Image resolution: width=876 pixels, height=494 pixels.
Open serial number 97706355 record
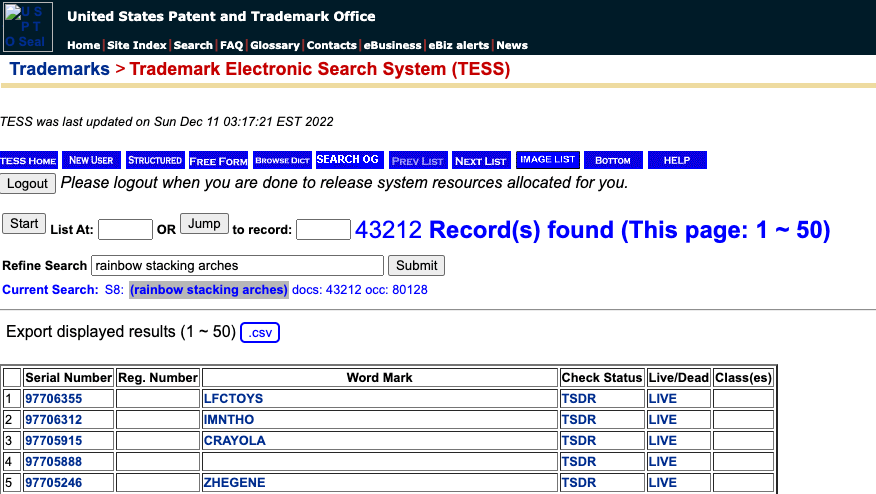point(54,399)
